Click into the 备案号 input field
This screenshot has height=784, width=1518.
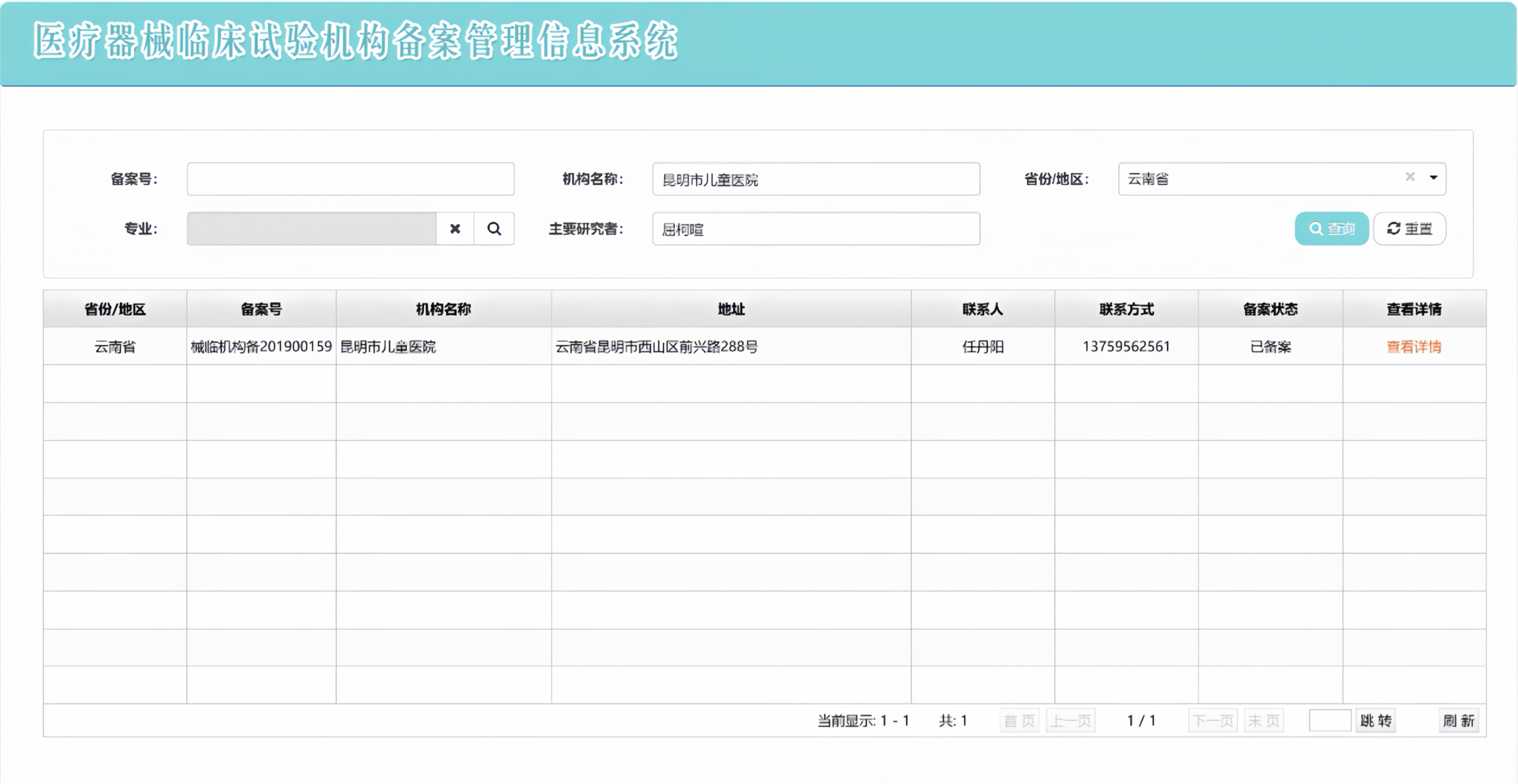[350, 179]
